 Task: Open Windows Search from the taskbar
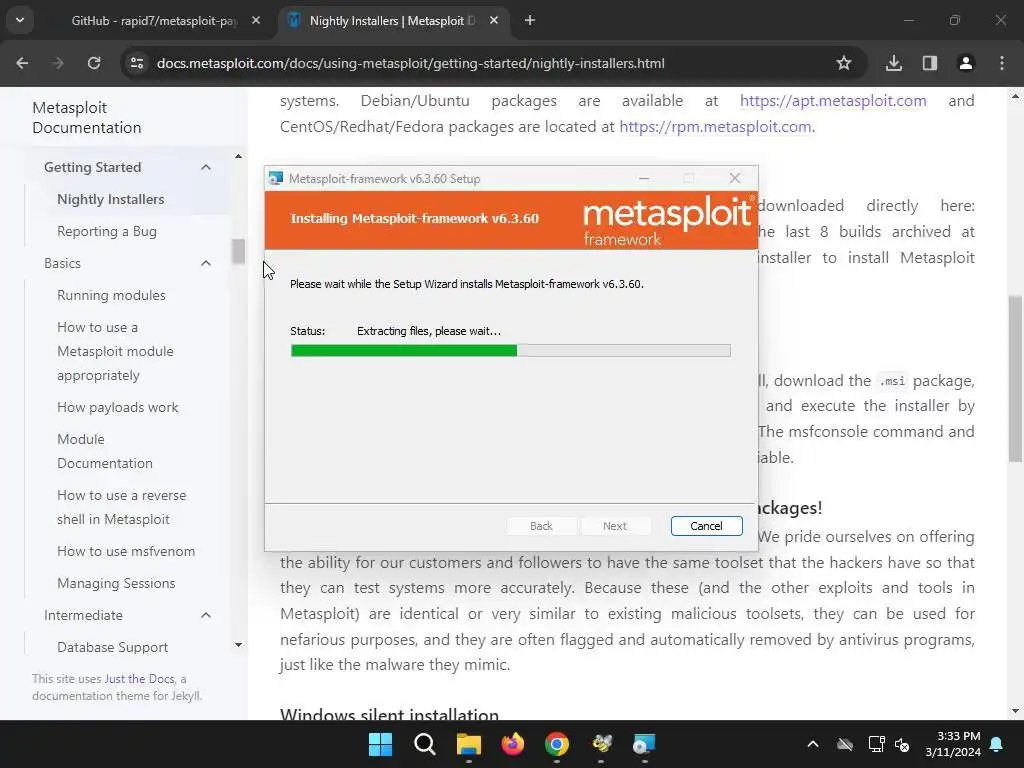pos(424,744)
